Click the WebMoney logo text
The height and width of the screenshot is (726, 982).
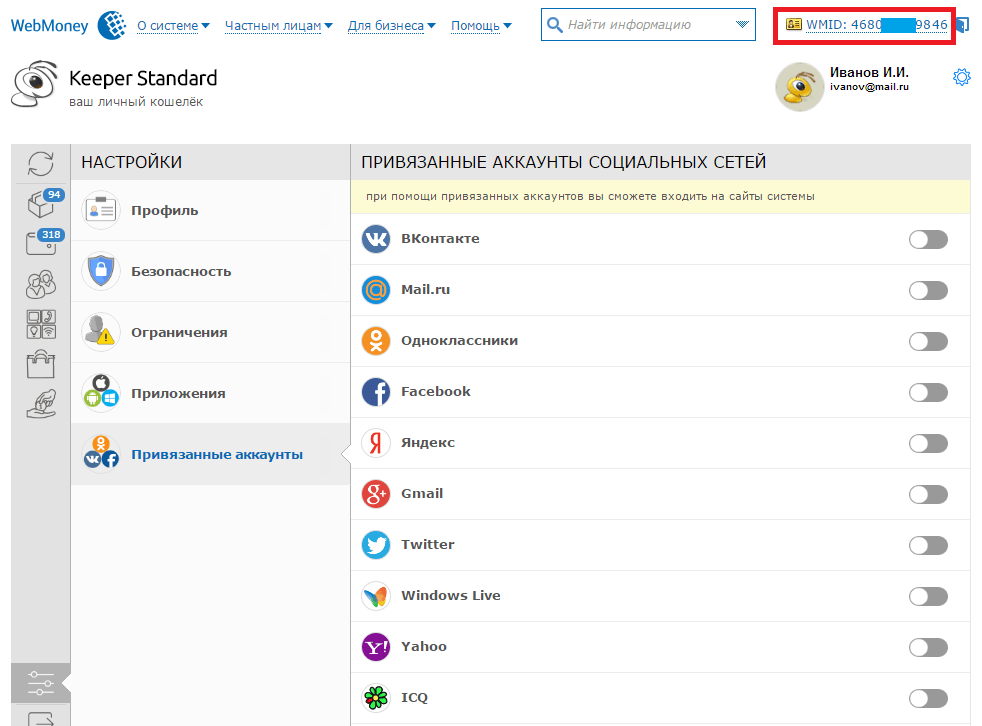[49, 26]
